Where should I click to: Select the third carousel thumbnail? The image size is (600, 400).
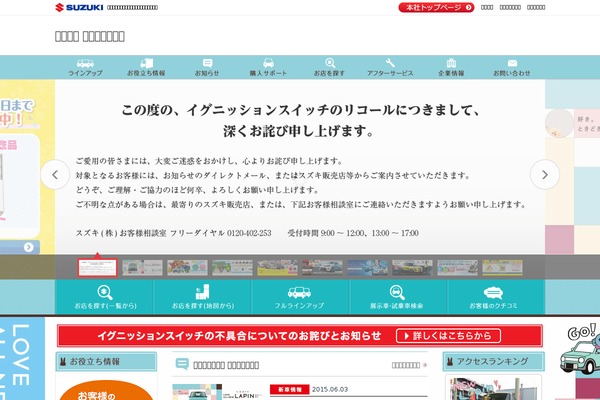(x=188, y=268)
